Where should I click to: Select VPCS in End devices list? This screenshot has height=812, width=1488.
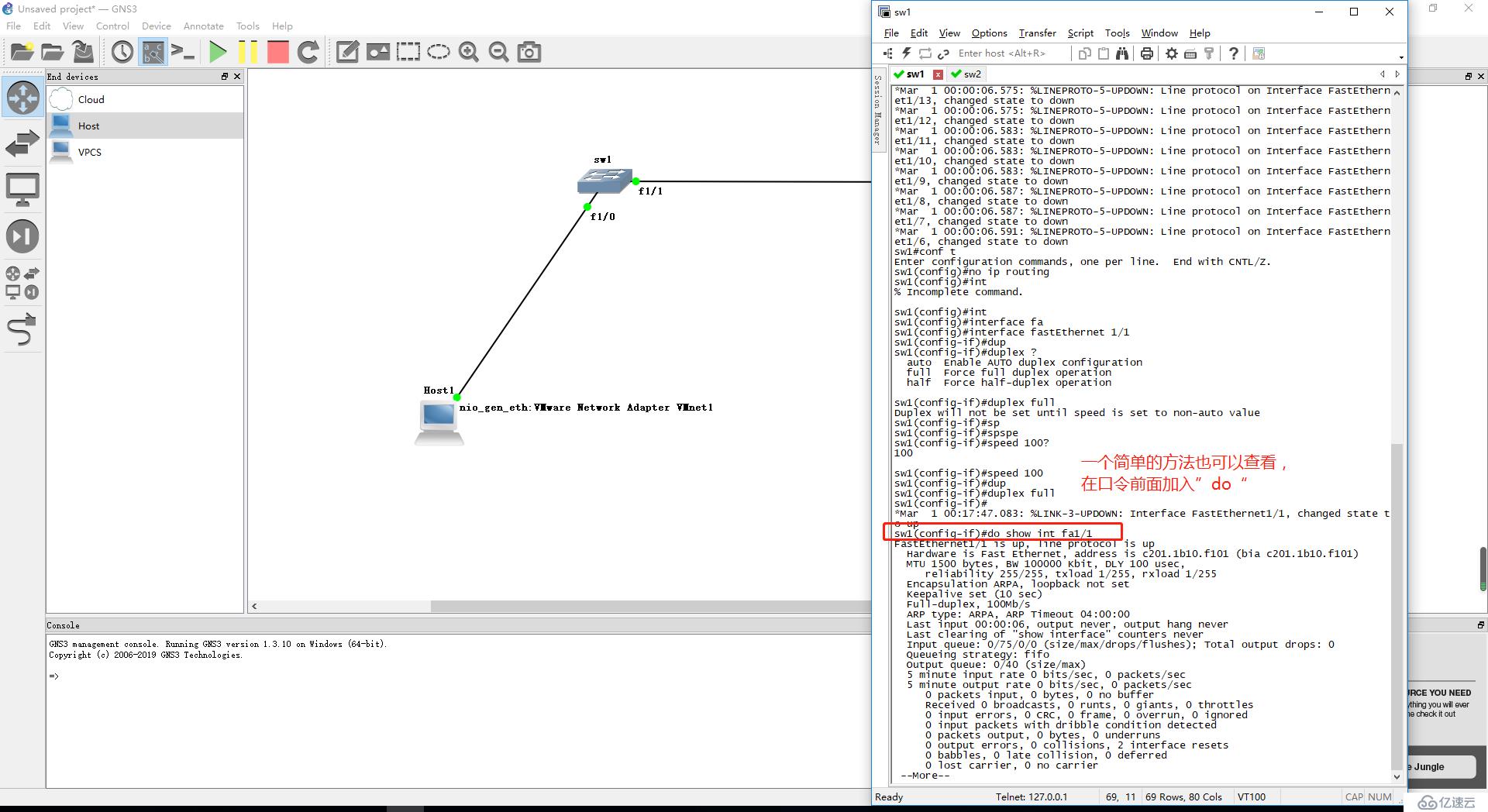(145, 152)
